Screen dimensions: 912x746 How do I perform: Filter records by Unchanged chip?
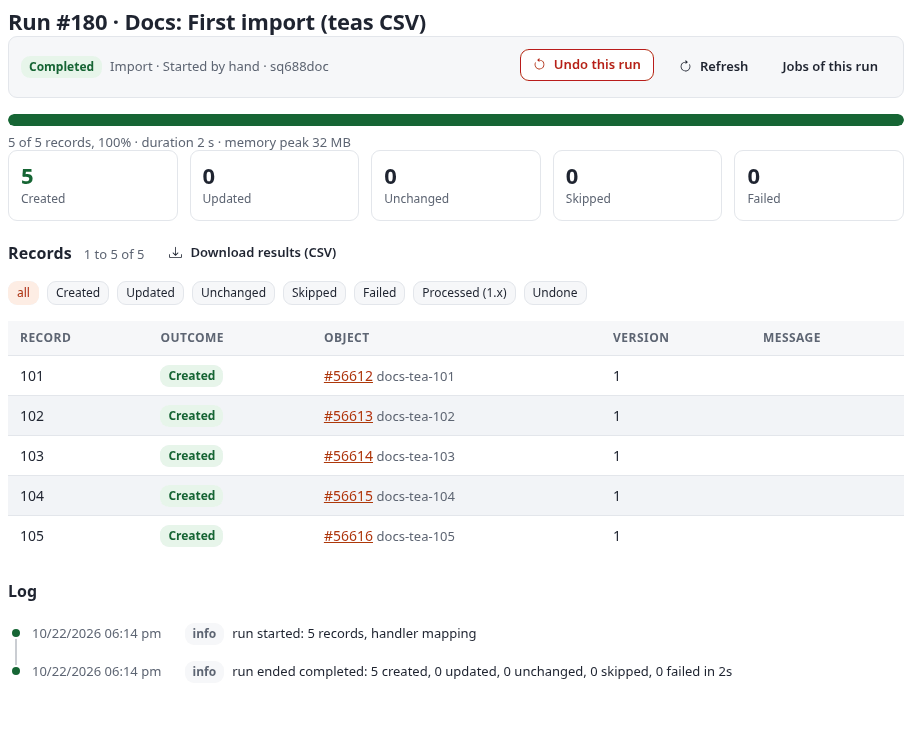click(233, 292)
